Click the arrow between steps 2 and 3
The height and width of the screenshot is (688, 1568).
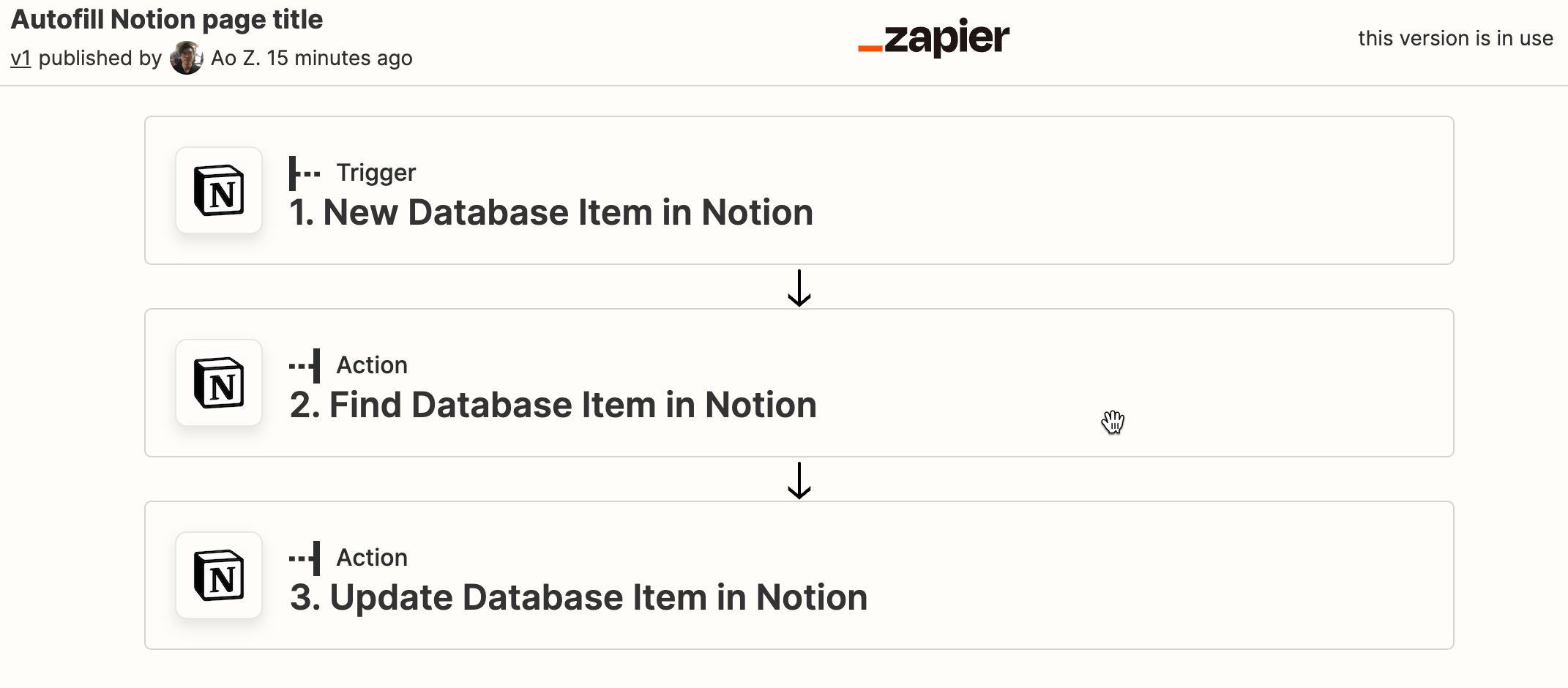pos(799,480)
